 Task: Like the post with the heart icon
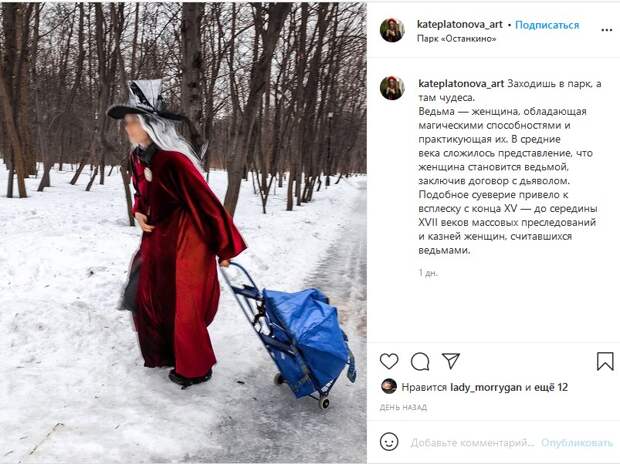[389, 361]
